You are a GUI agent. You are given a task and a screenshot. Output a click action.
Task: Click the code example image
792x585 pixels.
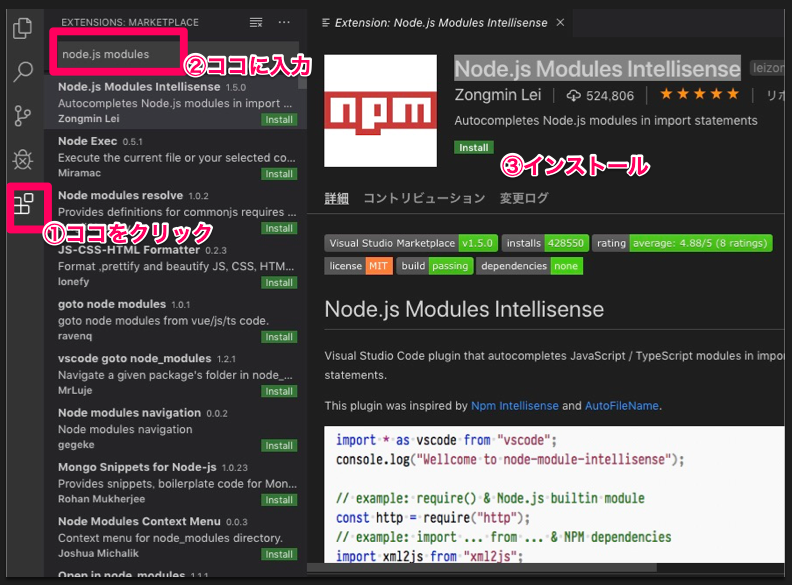554,494
